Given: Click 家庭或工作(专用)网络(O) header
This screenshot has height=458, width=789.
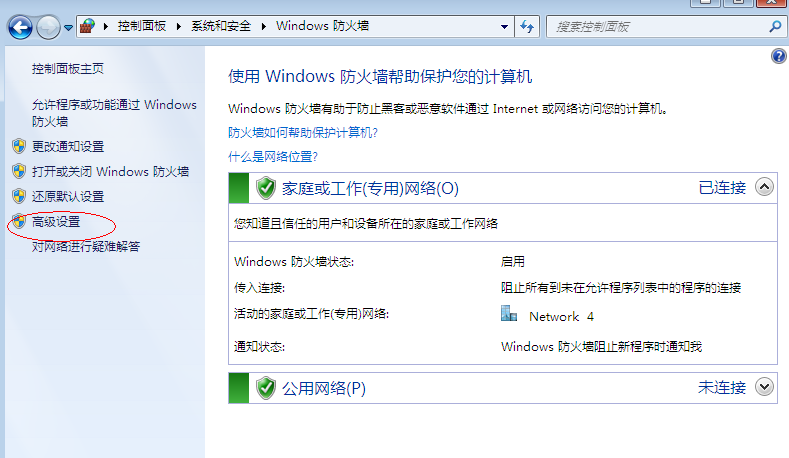Looking at the screenshot, I should (370, 188).
